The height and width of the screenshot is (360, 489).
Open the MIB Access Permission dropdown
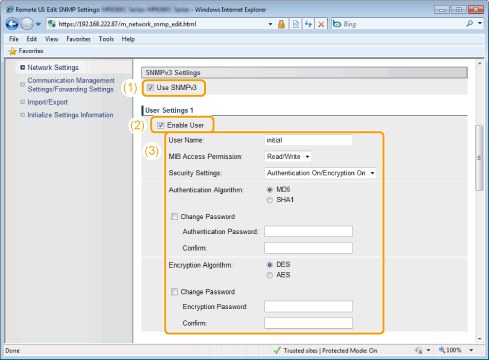click(x=288, y=156)
